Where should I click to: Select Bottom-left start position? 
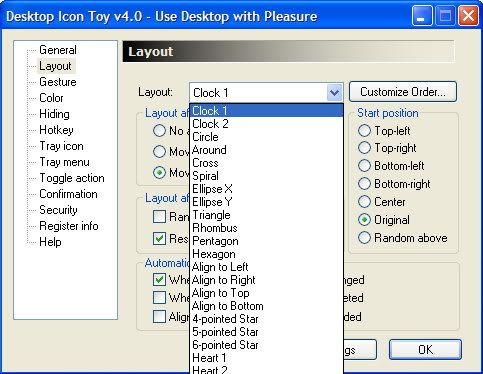[364, 166]
